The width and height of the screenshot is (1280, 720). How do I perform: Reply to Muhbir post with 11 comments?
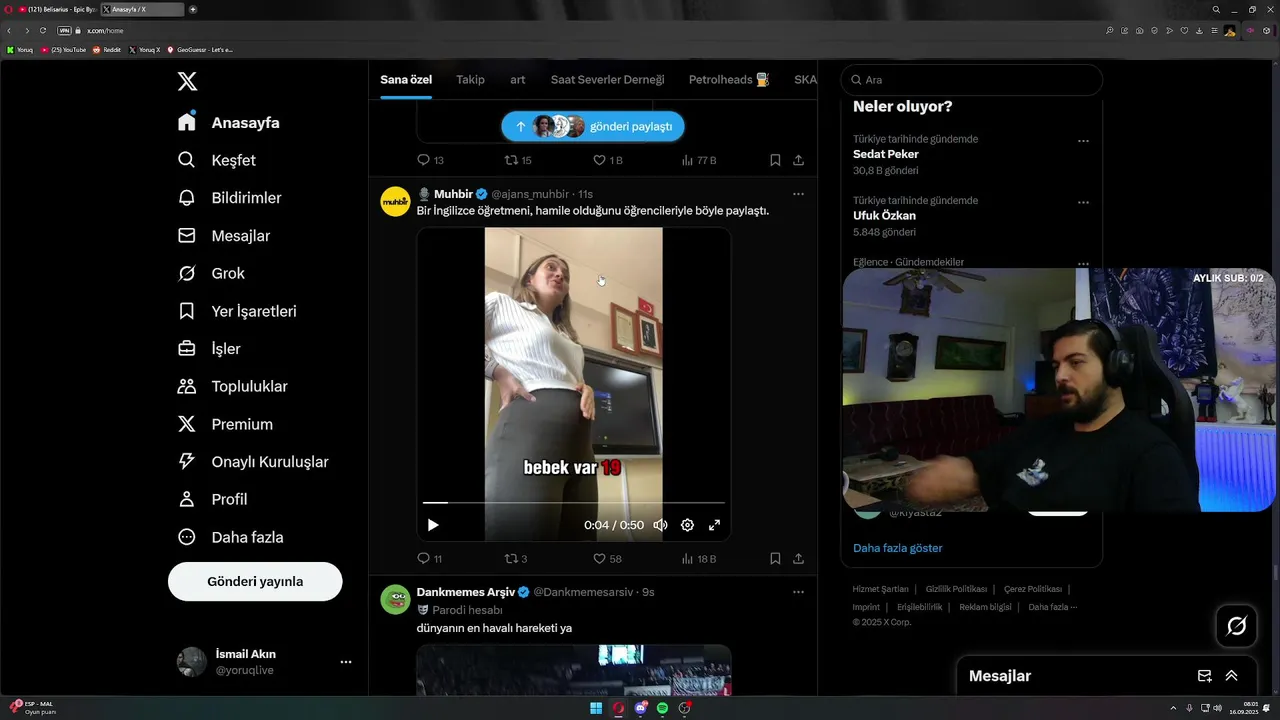click(429, 559)
